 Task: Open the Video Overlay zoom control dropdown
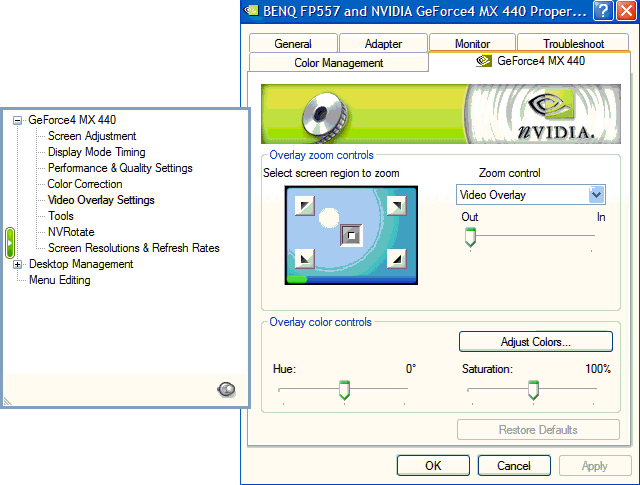[597, 195]
